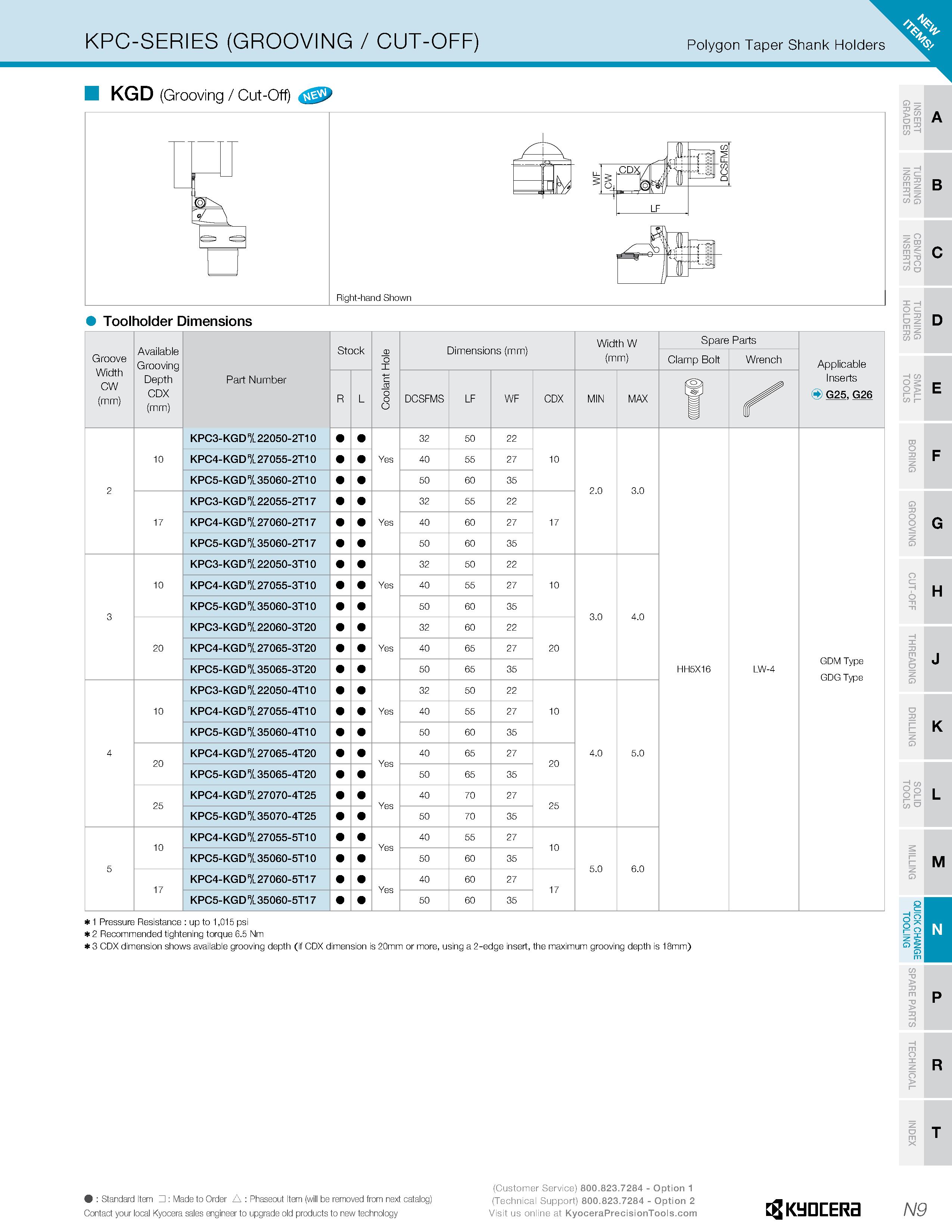Click the Kyocera logo in the footer
The image size is (952, 1232).
coord(813,1210)
